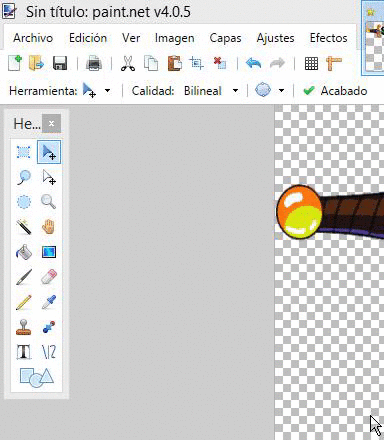Toggle the rulers icon
Viewport: 384px width, 440px height.
(334, 63)
